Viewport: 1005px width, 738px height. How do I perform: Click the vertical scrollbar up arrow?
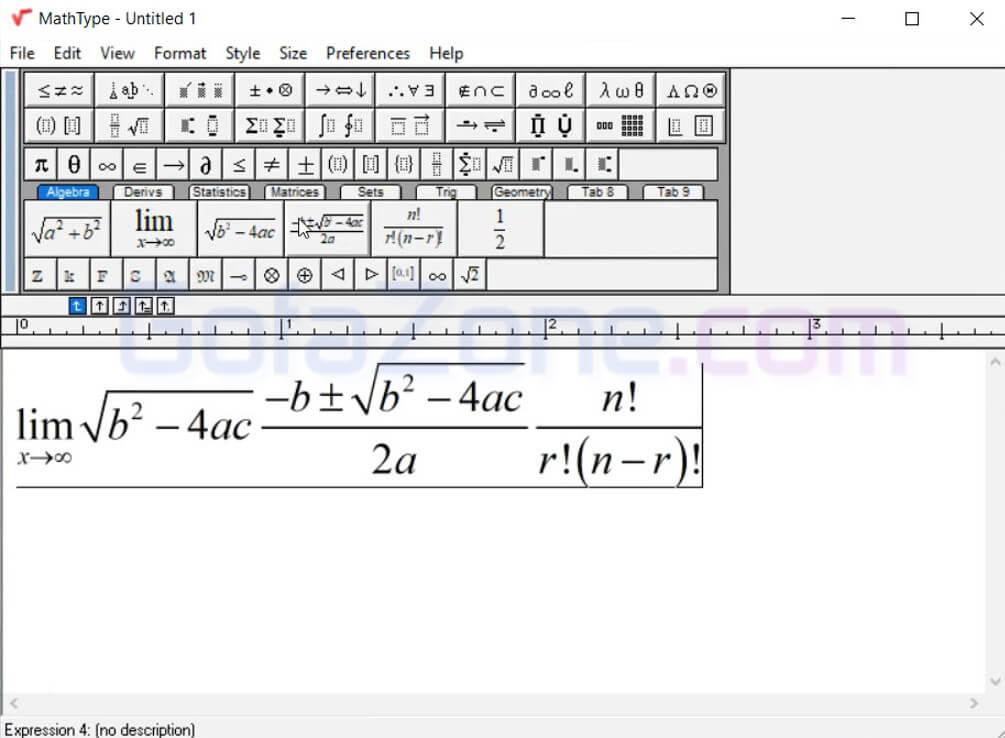(995, 362)
